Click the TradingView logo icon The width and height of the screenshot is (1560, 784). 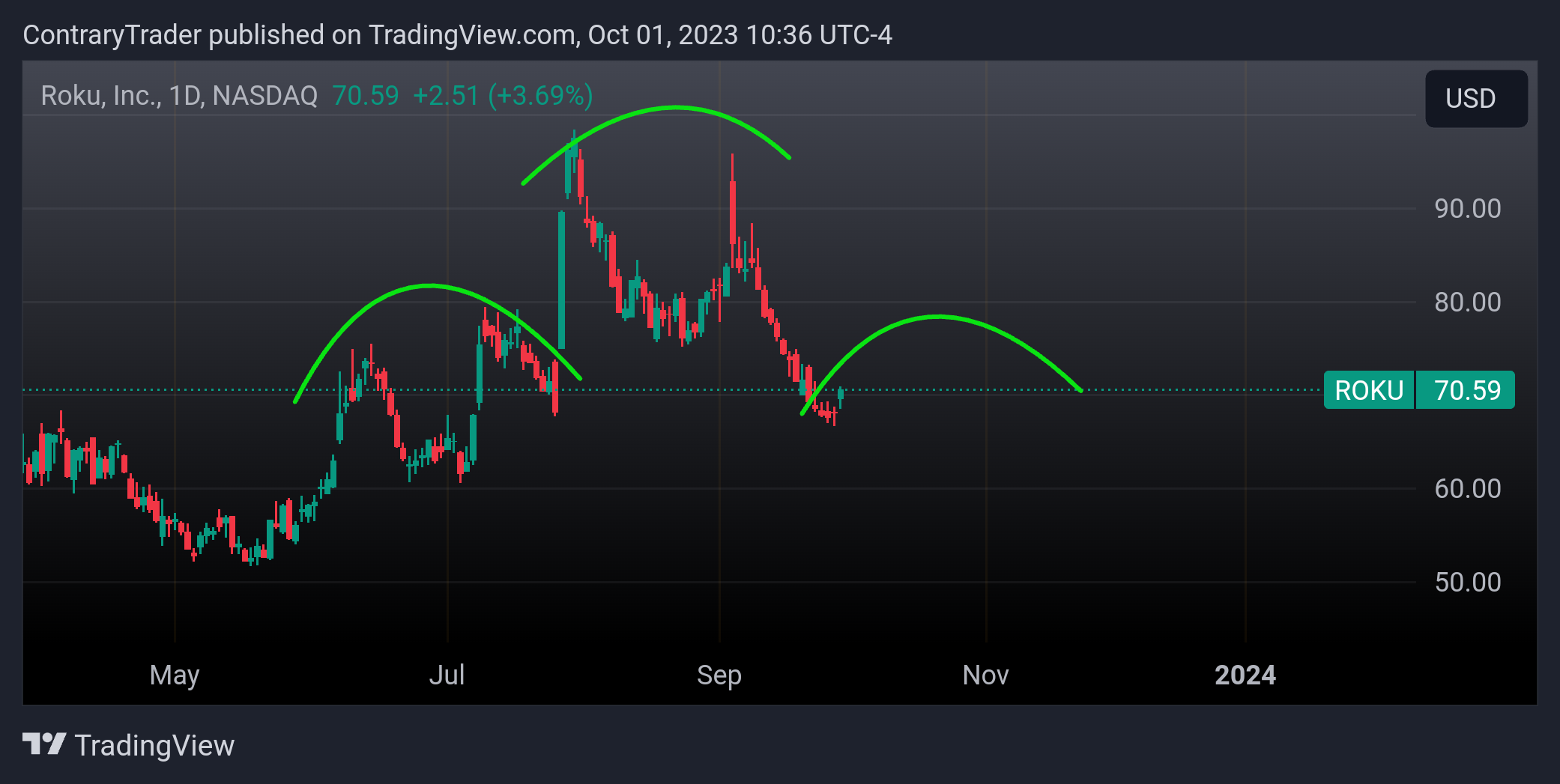pos(44,744)
